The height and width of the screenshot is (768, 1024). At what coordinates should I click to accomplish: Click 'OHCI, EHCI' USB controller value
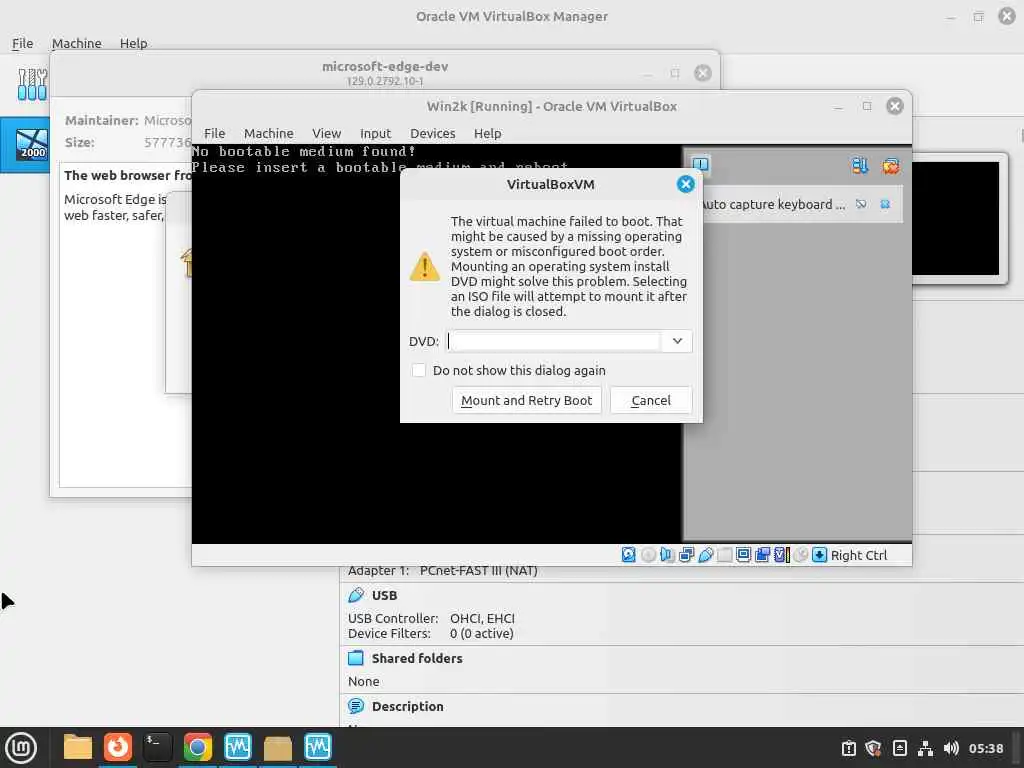pos(482,618)
